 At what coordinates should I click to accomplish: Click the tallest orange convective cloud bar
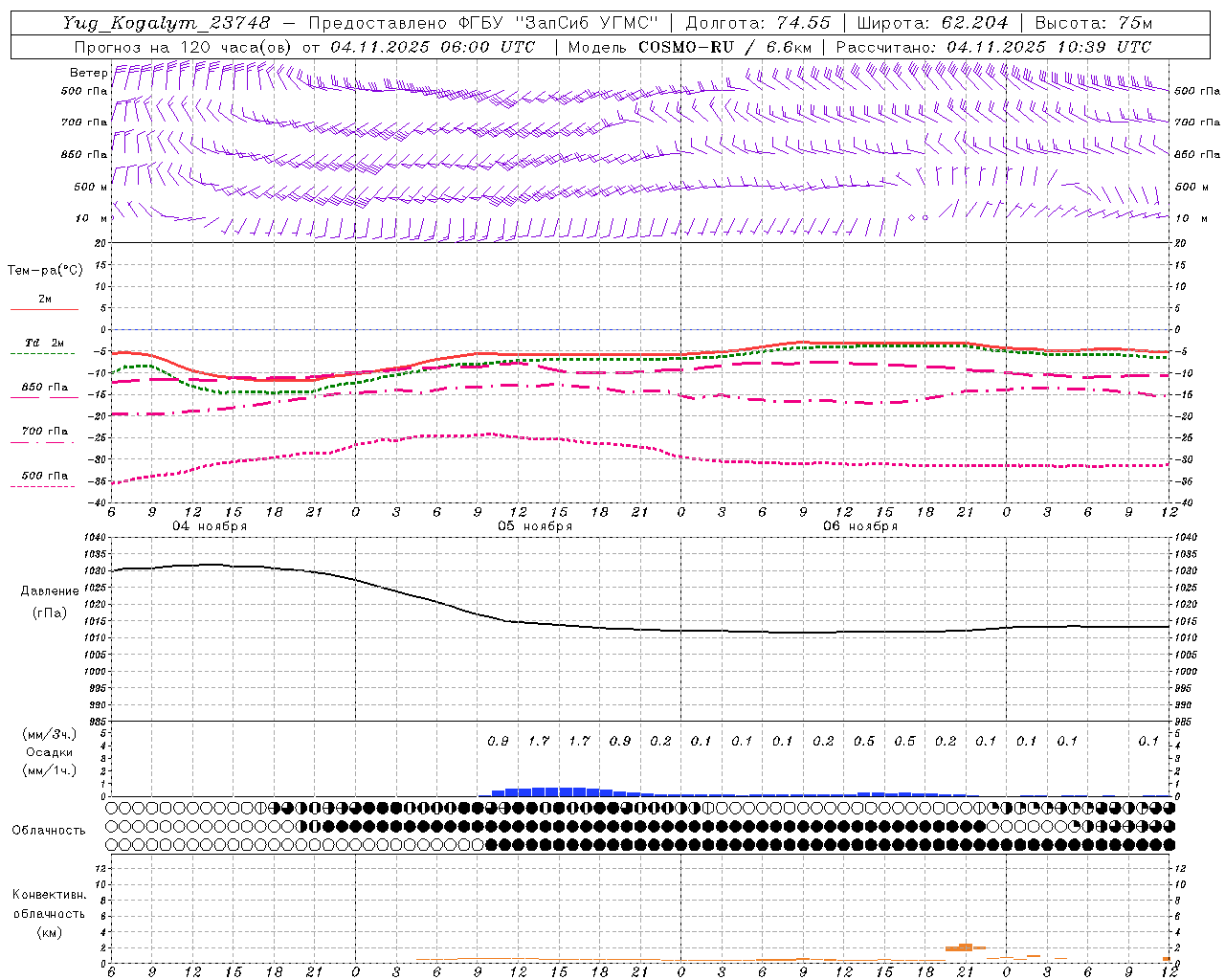click(x=966, y=946)
